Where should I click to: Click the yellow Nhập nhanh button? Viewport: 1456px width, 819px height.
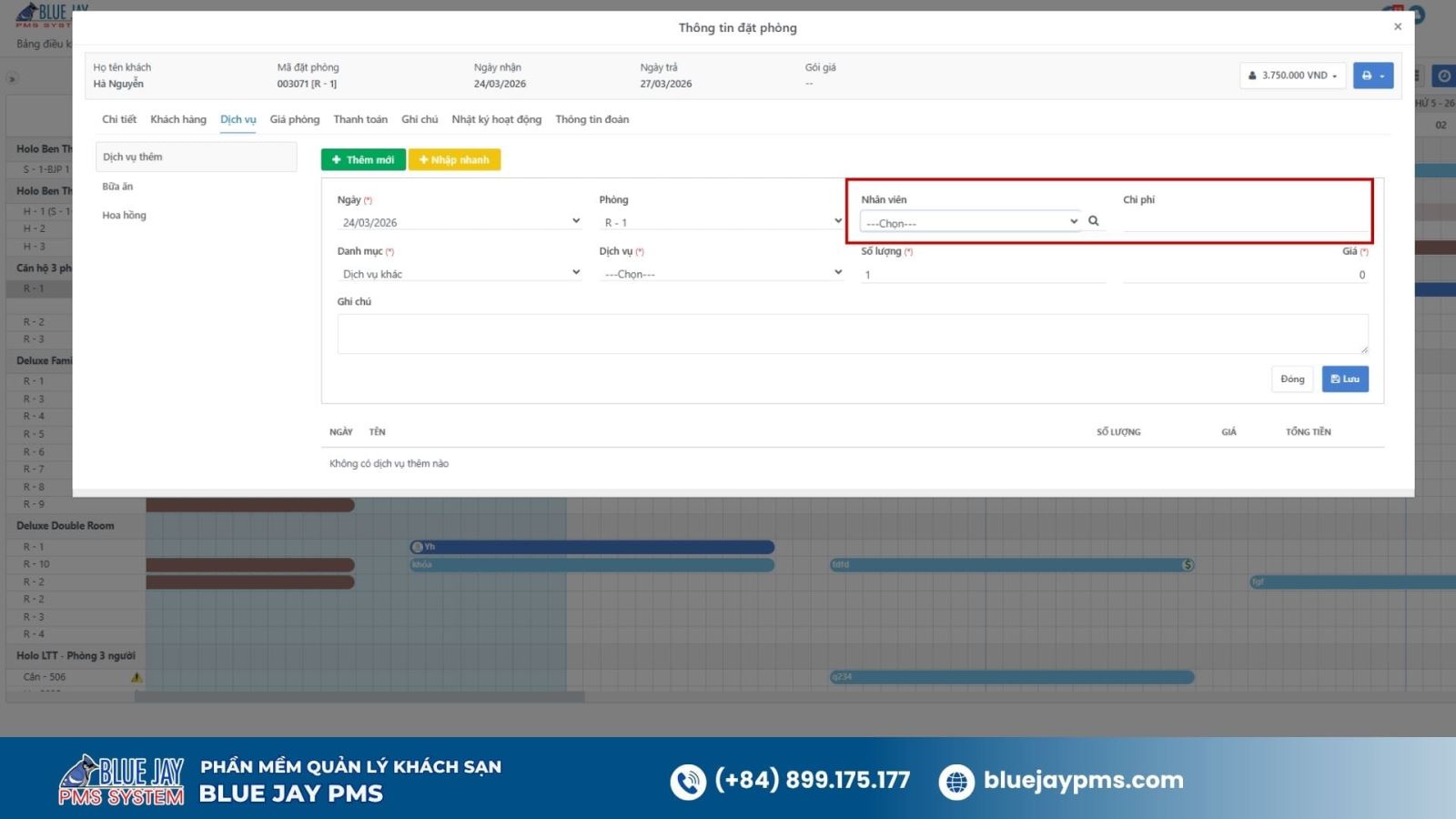tap(454, 160)
